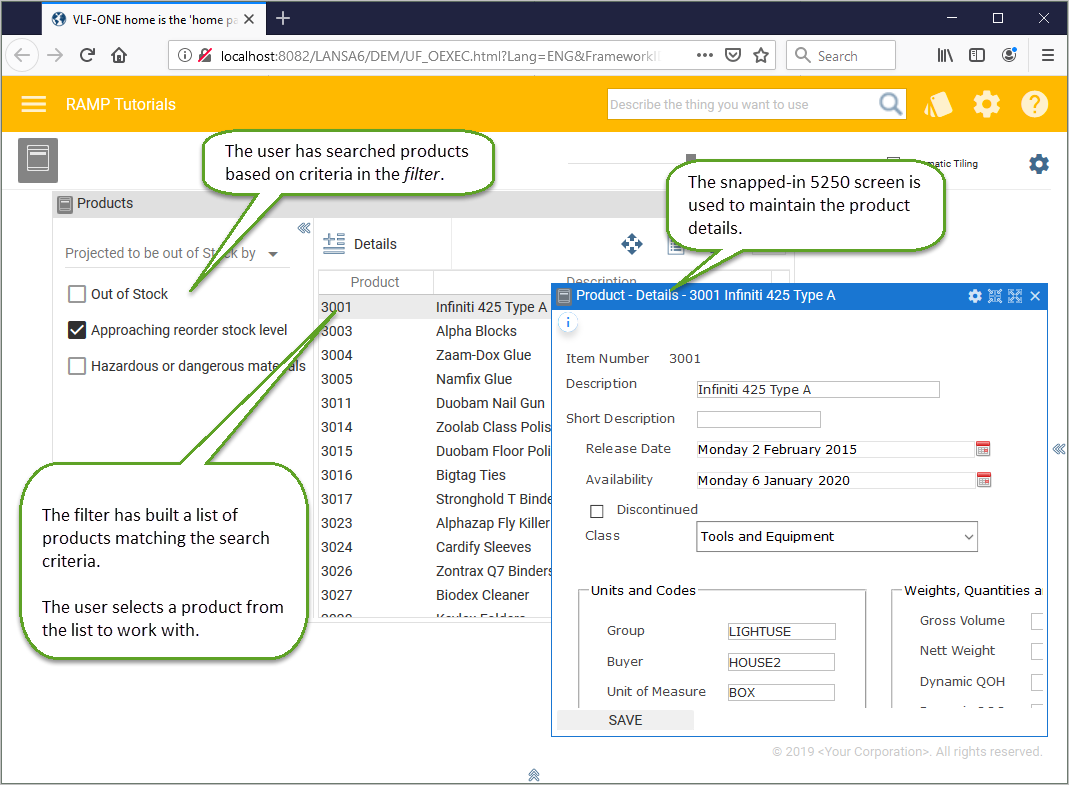The height and width of the screenshot is (785, 1069).
Task: Open the Availability calendar picker
Action: pyautogui.click(x=984, y=479)
